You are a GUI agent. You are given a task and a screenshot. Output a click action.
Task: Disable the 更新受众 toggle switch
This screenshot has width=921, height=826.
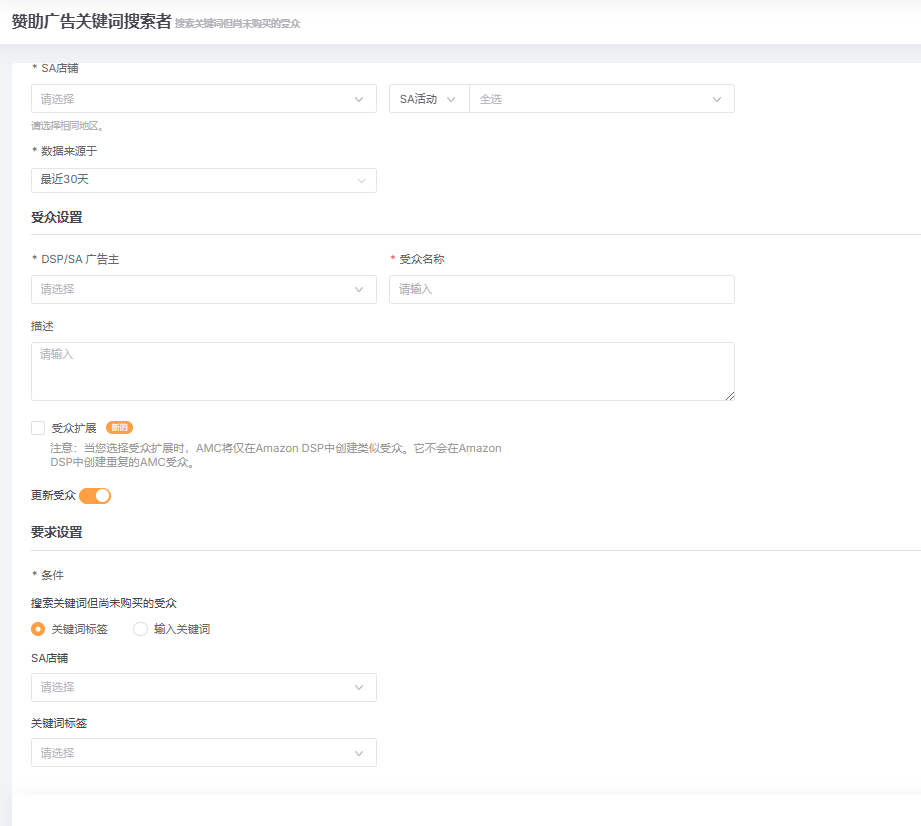coord(95,495)
